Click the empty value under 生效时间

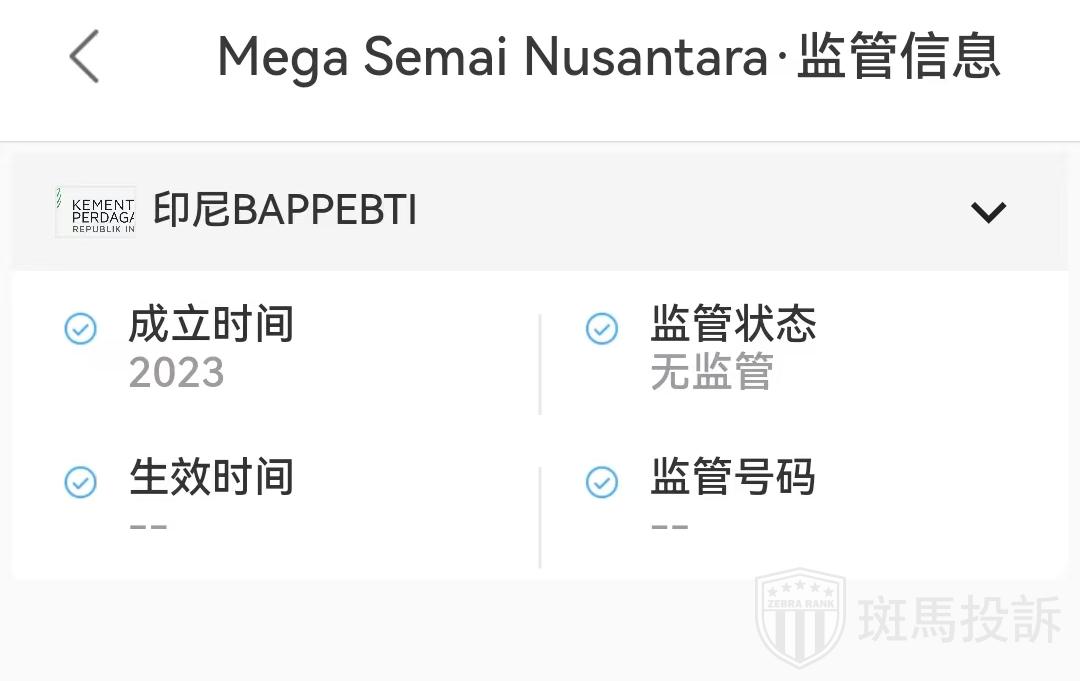pyautogui.click(x=149, y=526)
